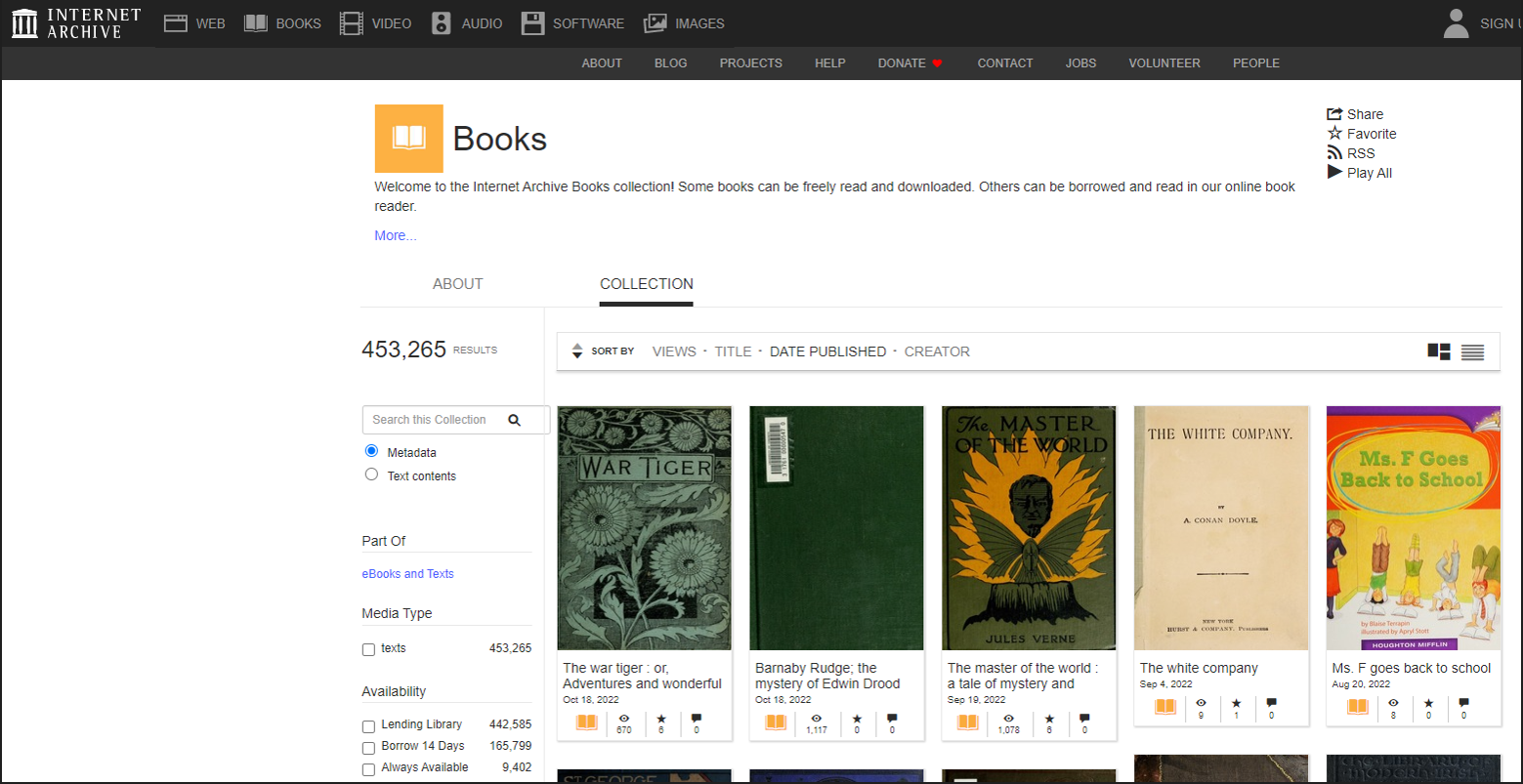1523x784 pixels.
Task: Open The White Company cover thumbnail
Action: click(x=1221, y=528)
